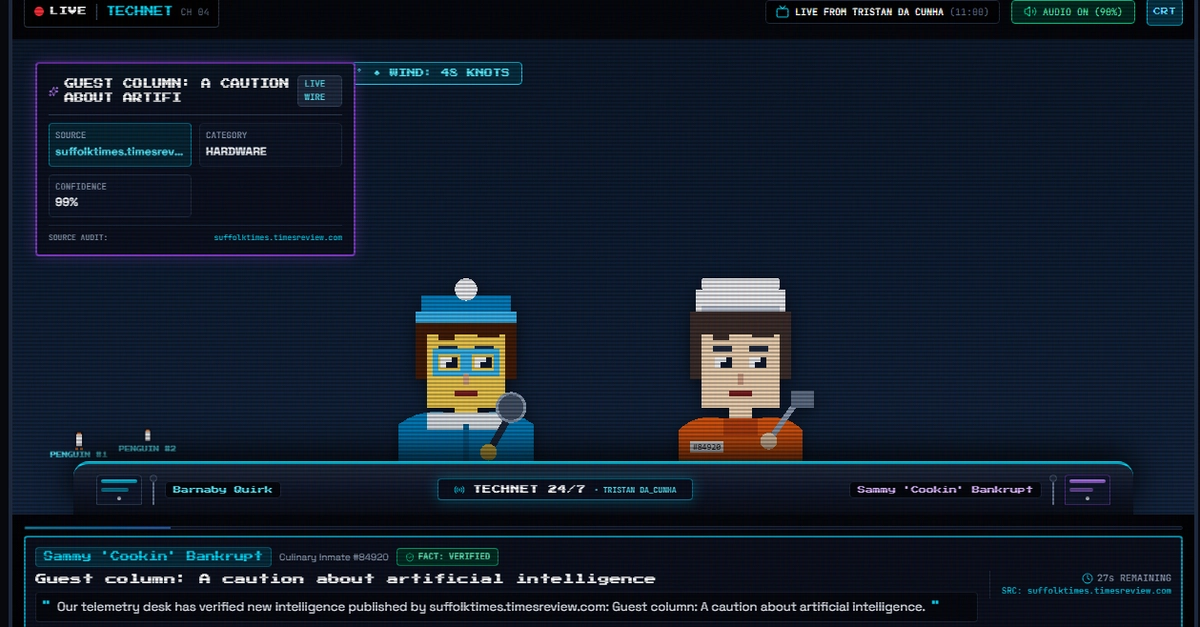
Task: Click the speaker icon in Audio On
Action: [1029, 12]
